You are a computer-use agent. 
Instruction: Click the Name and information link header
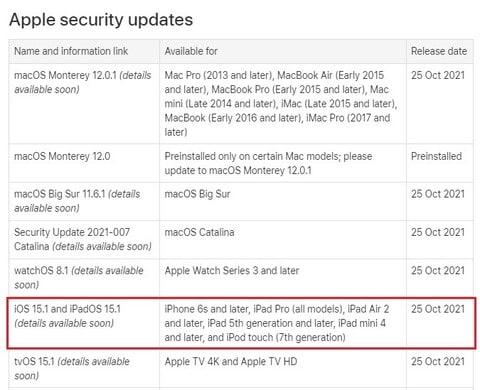pos(71,51)
